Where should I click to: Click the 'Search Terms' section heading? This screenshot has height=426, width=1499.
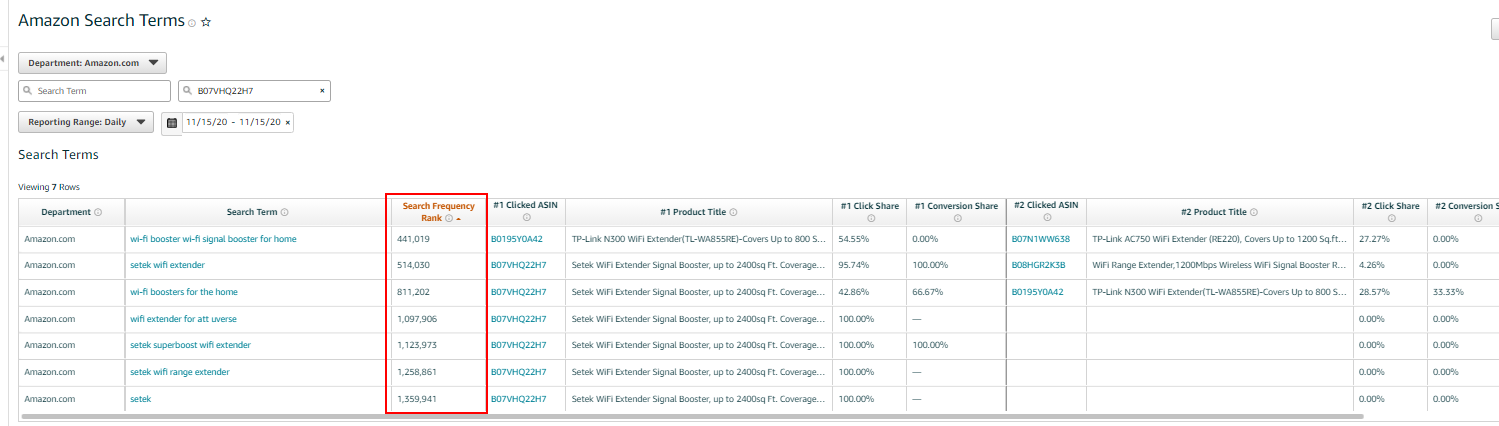(58, 155)
